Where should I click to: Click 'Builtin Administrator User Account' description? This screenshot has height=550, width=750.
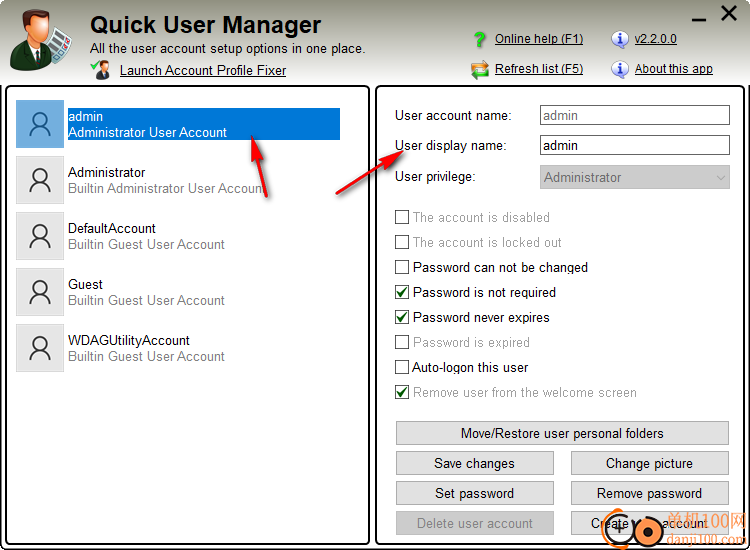pyautogui.click(x=166, y=188)
